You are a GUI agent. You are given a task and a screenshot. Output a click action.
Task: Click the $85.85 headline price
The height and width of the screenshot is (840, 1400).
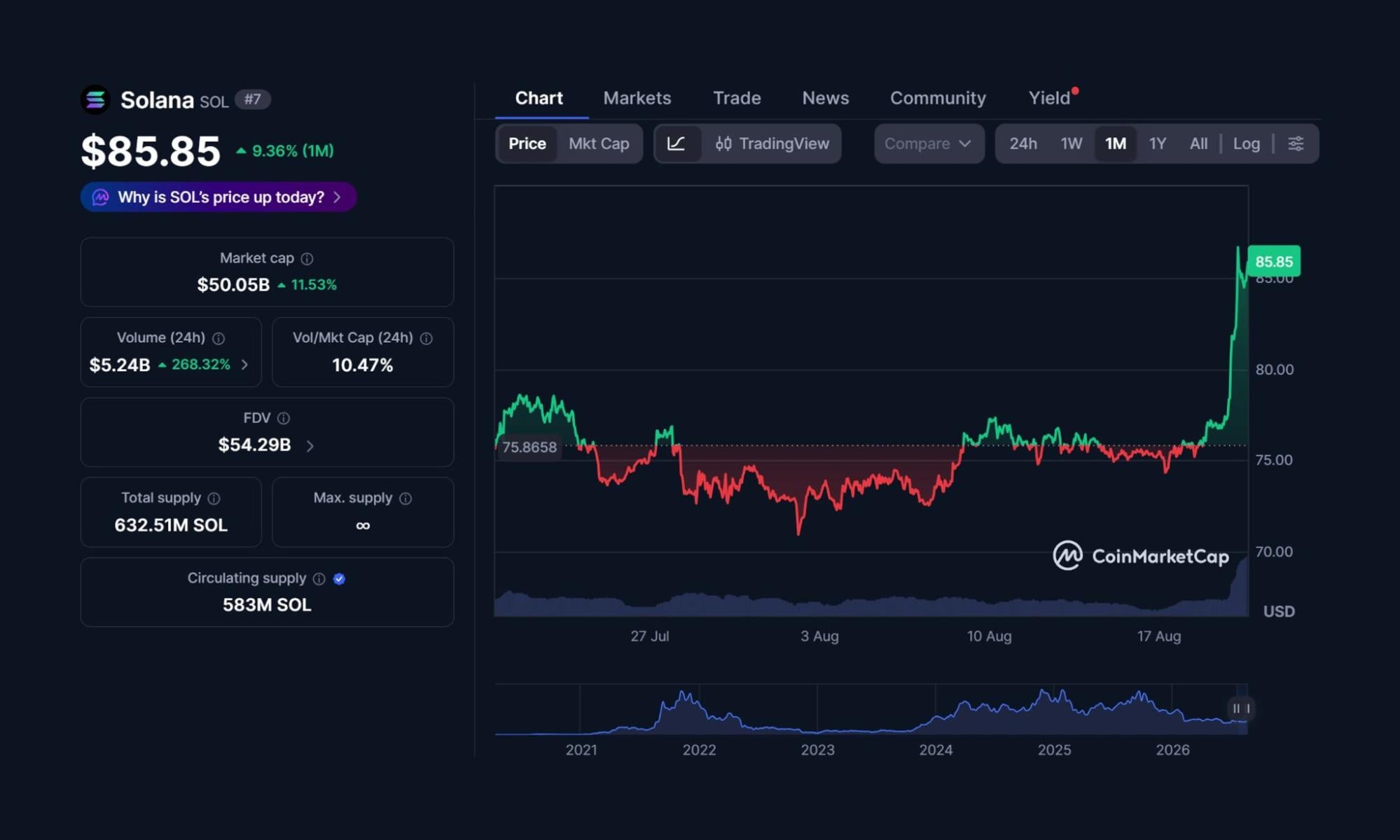[x=151, y=151]
